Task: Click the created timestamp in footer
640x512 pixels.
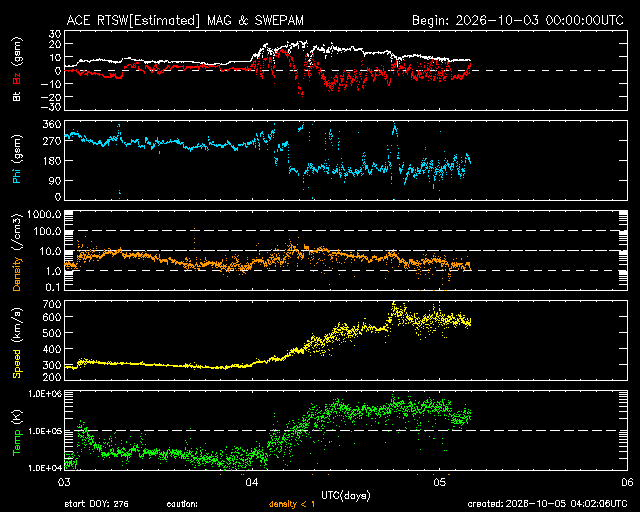Action: (547, 504)
